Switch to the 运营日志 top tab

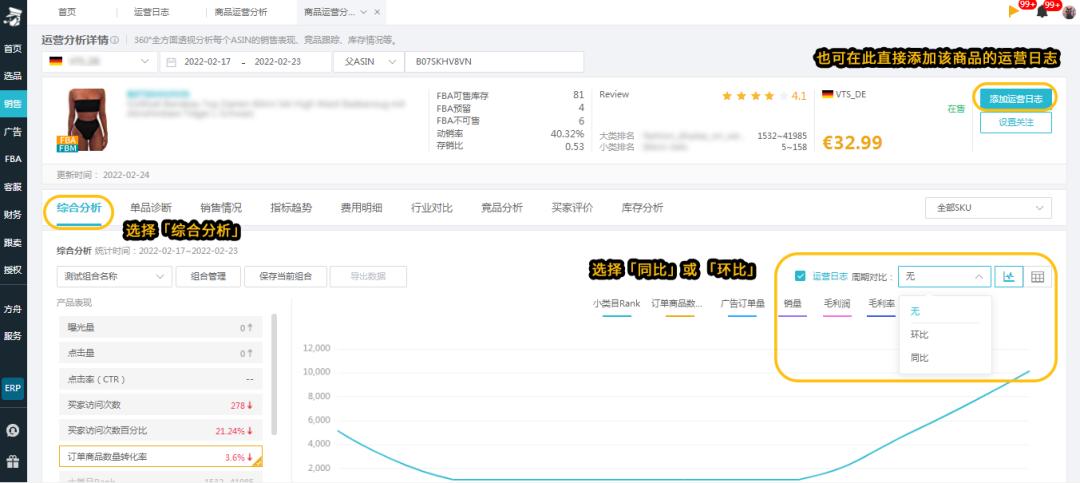pyautogui.click(x=151, y=12)
